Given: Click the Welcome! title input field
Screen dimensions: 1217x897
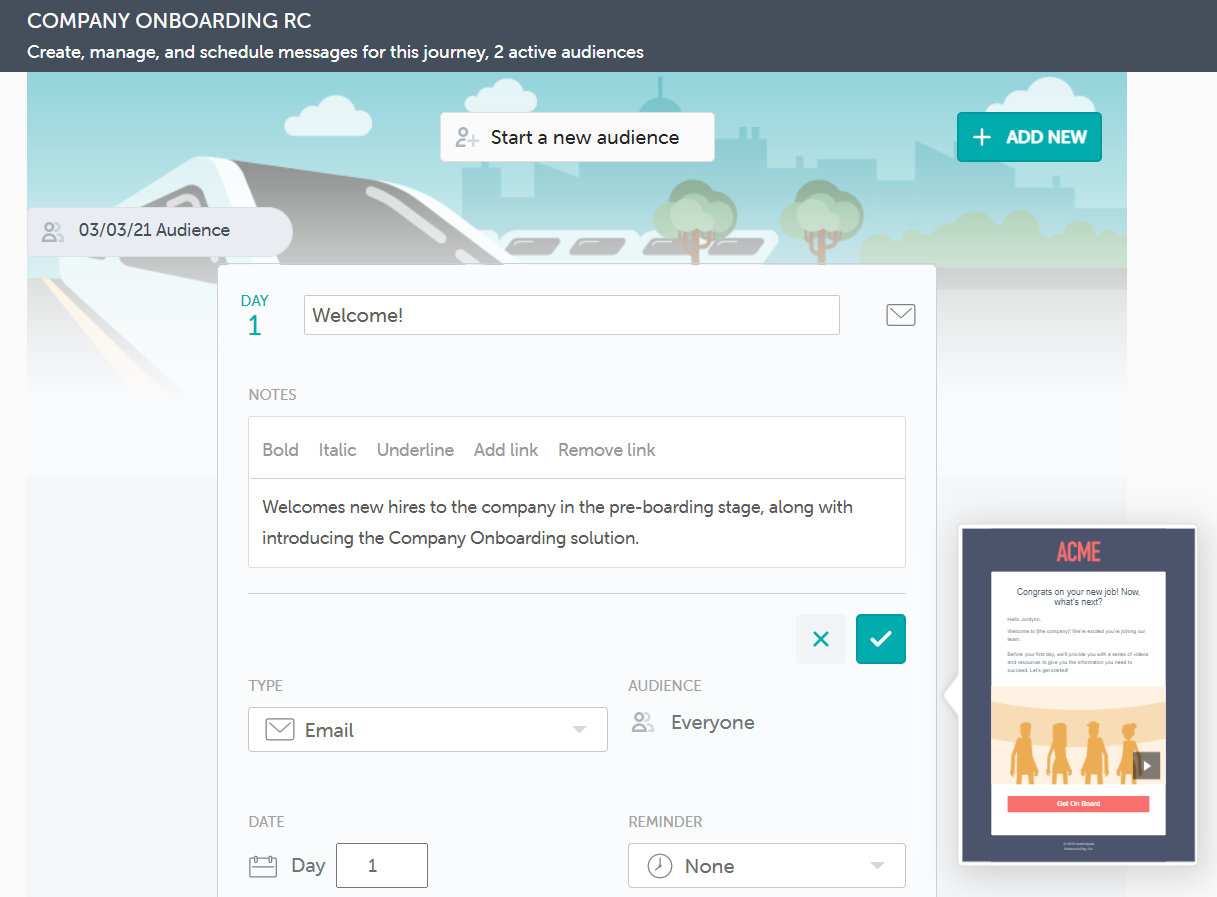Looking at the screenshot, I should click(x=571, y=315).
